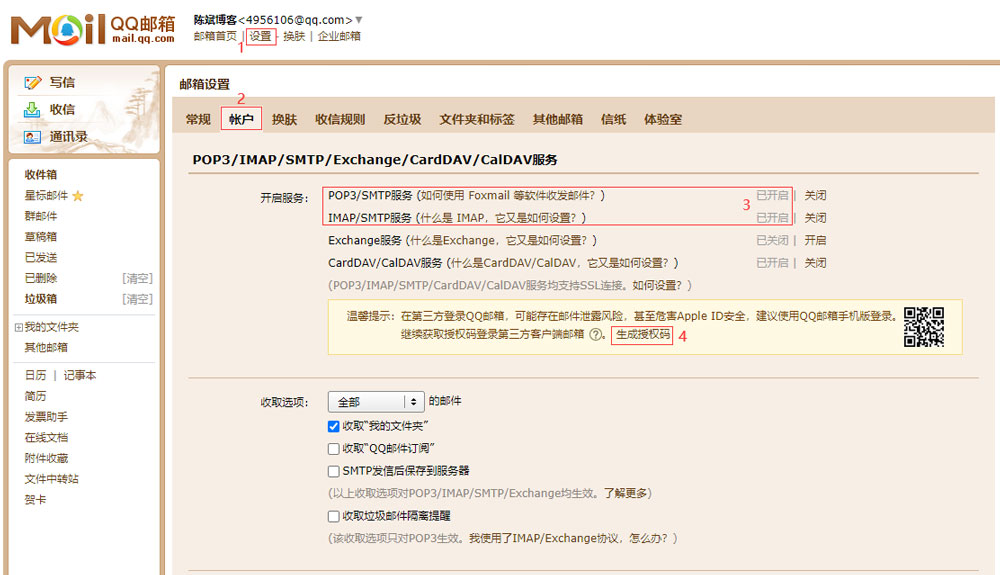
Task: Open 简历 in the sidebar
Action: [36, 397]
